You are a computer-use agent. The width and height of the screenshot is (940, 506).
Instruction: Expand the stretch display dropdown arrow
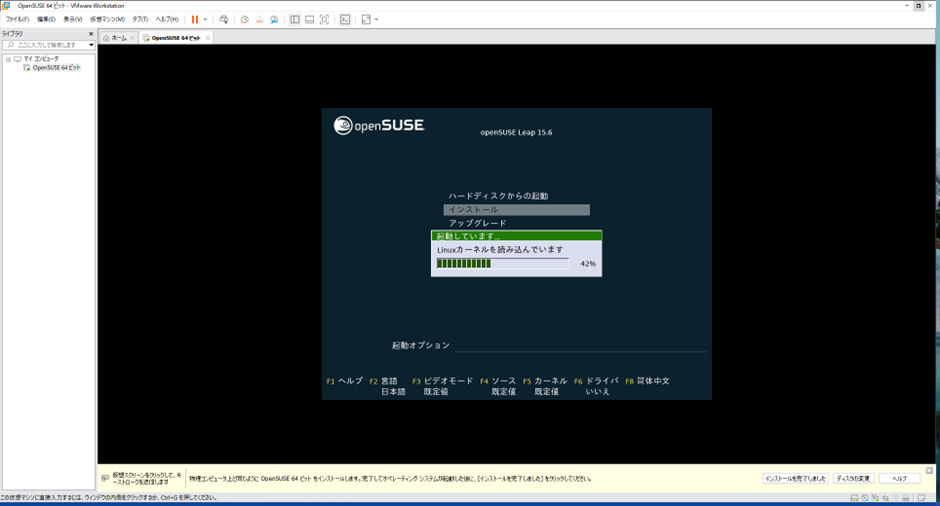[x=376, y=19]
